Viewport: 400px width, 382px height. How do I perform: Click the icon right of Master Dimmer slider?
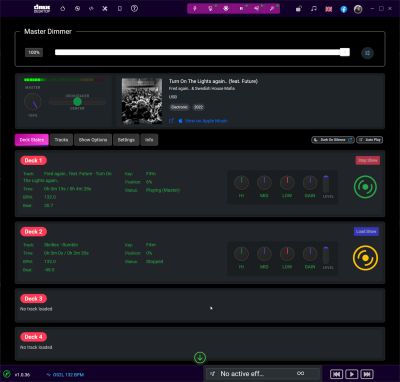[x=368, y=53]
